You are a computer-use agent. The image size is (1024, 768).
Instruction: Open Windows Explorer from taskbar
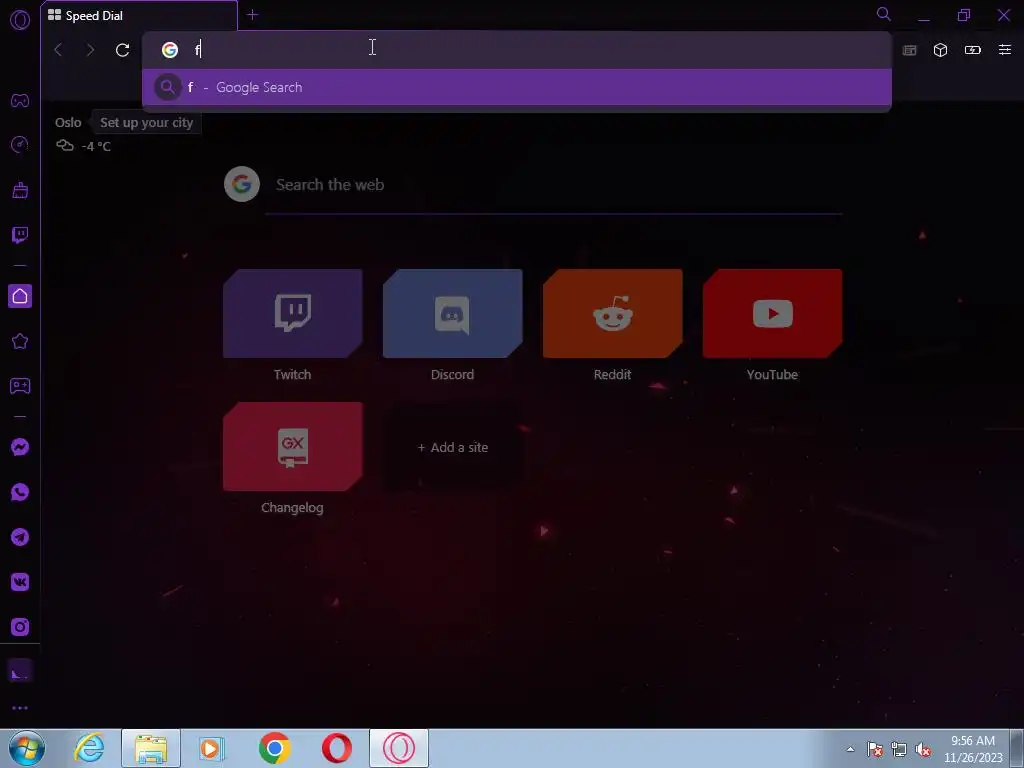click(x=151, y=748)
